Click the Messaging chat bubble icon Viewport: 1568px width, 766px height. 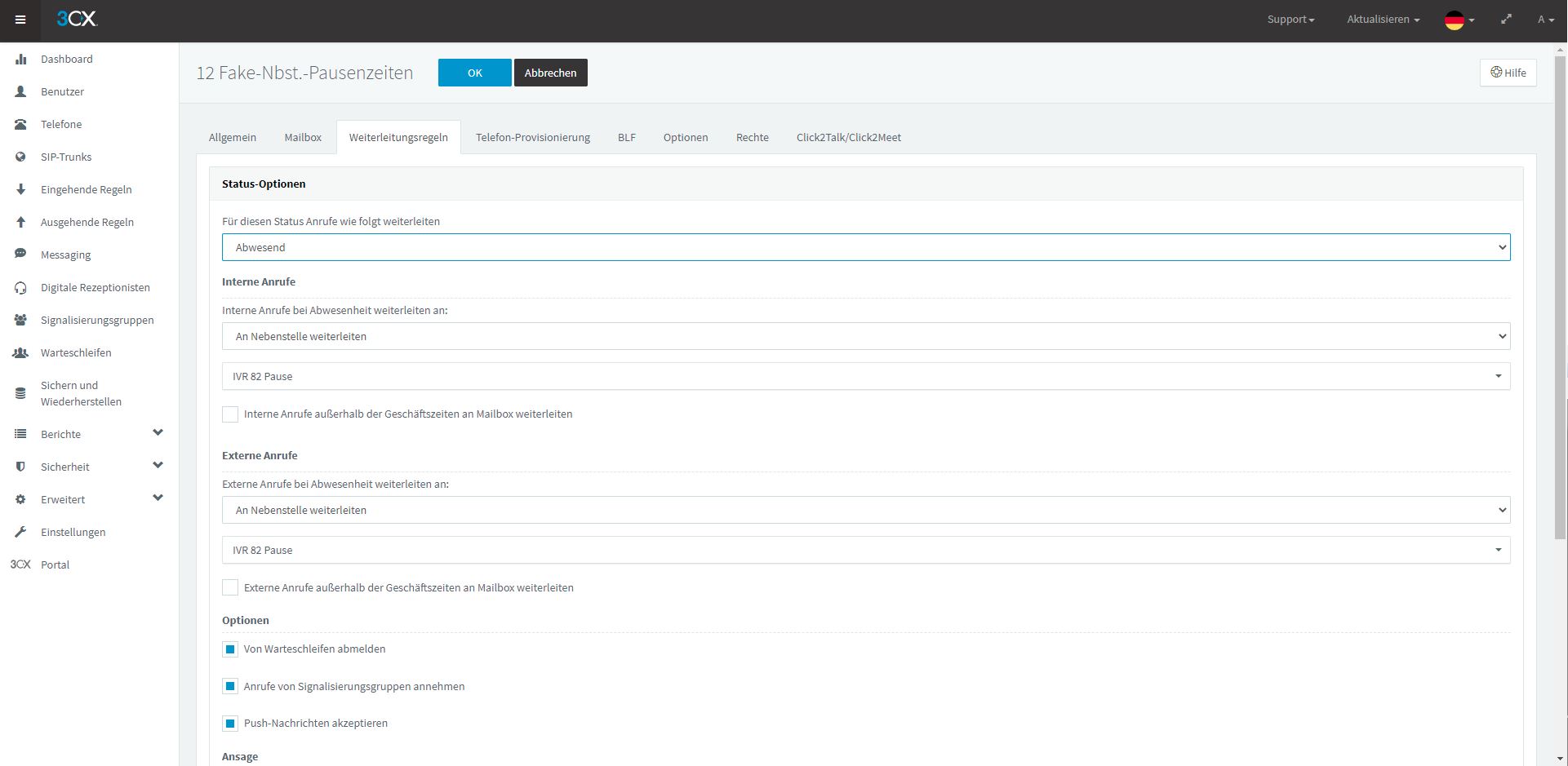click(x=20, y=255)
